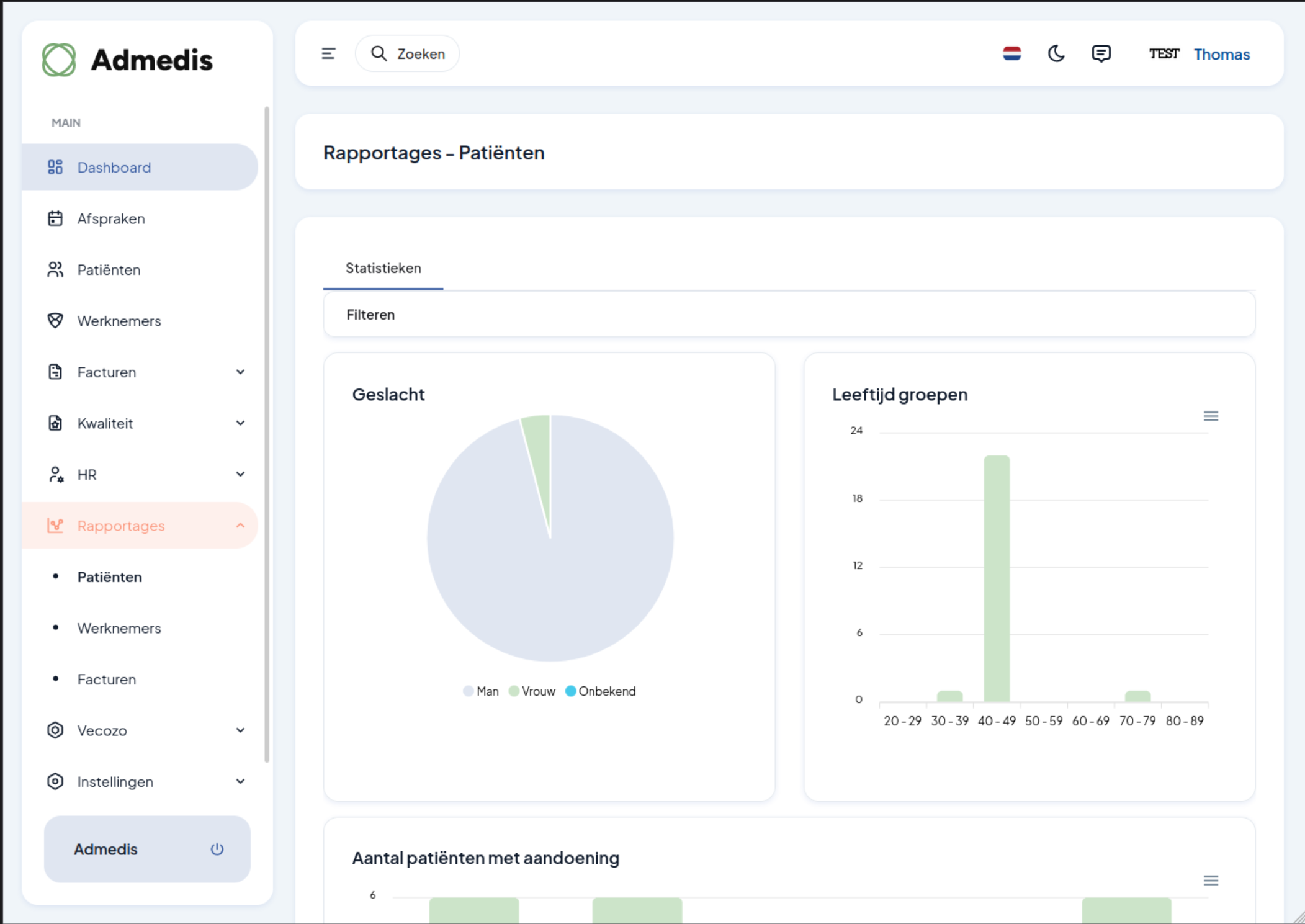The height and width of the screenshot is (924, 1305).
Task: Open the Thomas user profile link
Action: 1221,55
